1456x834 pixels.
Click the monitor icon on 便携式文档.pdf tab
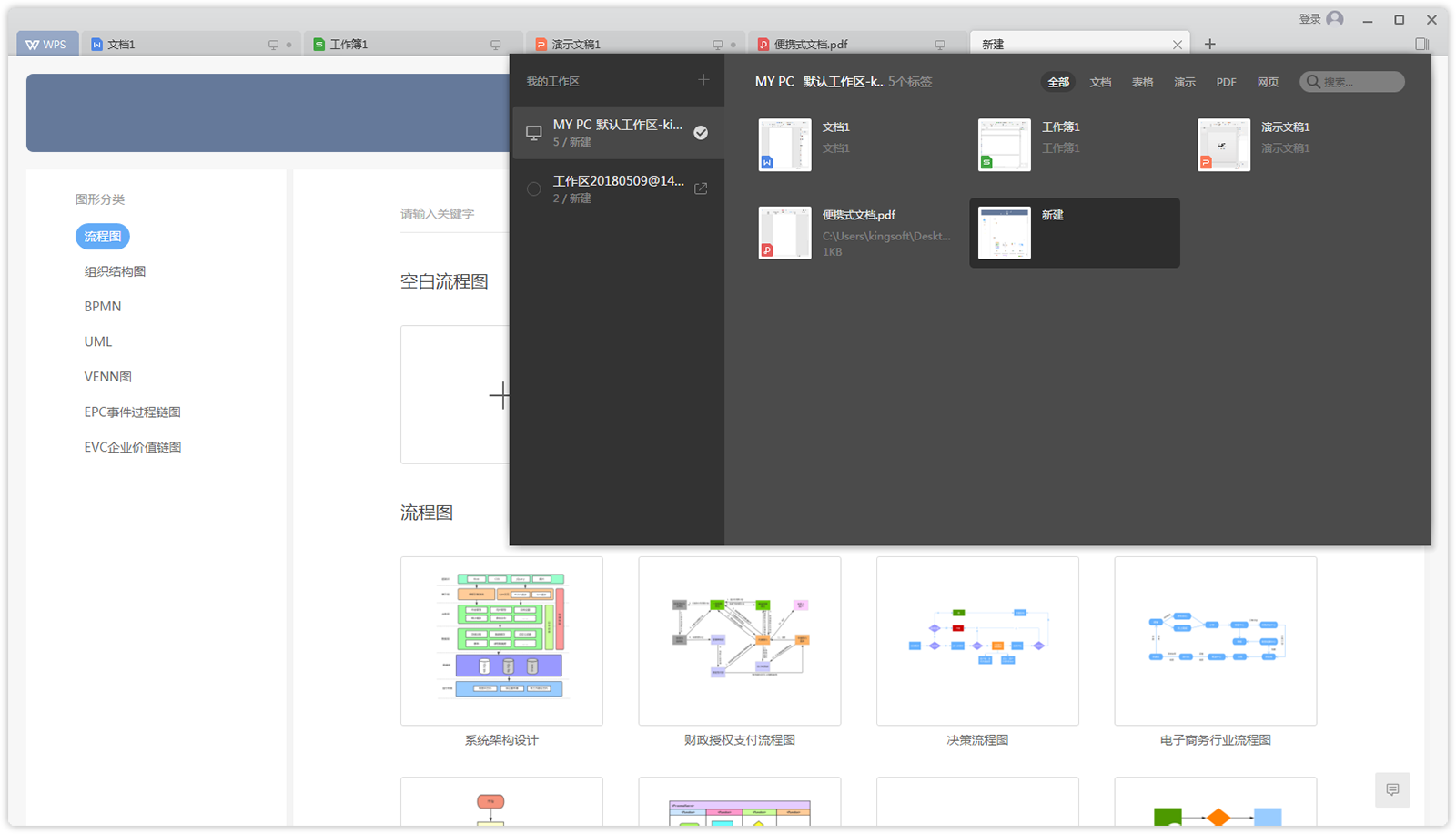pos(939,45)
